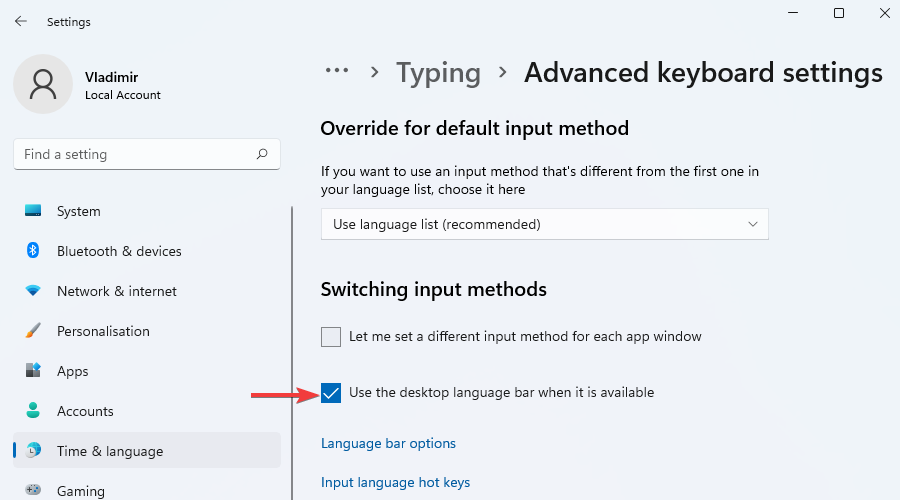The image size is (900, 500).
Task: Go to Typing in the breadcrumb
Action: click(438, 73)
